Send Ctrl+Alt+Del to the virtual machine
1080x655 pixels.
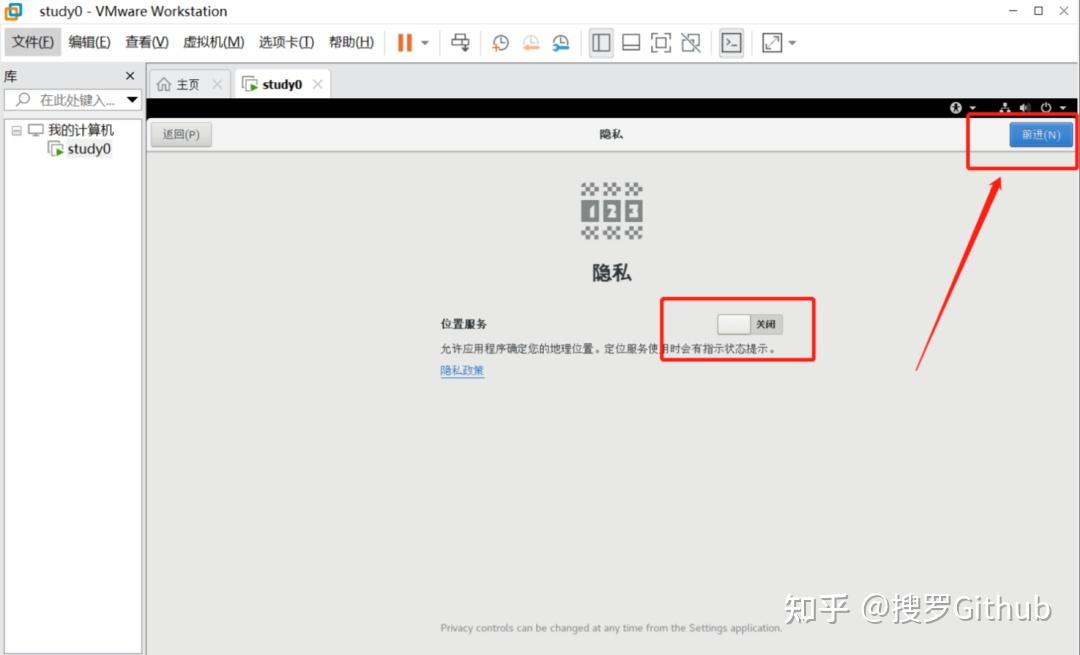[x=460, y=43]
